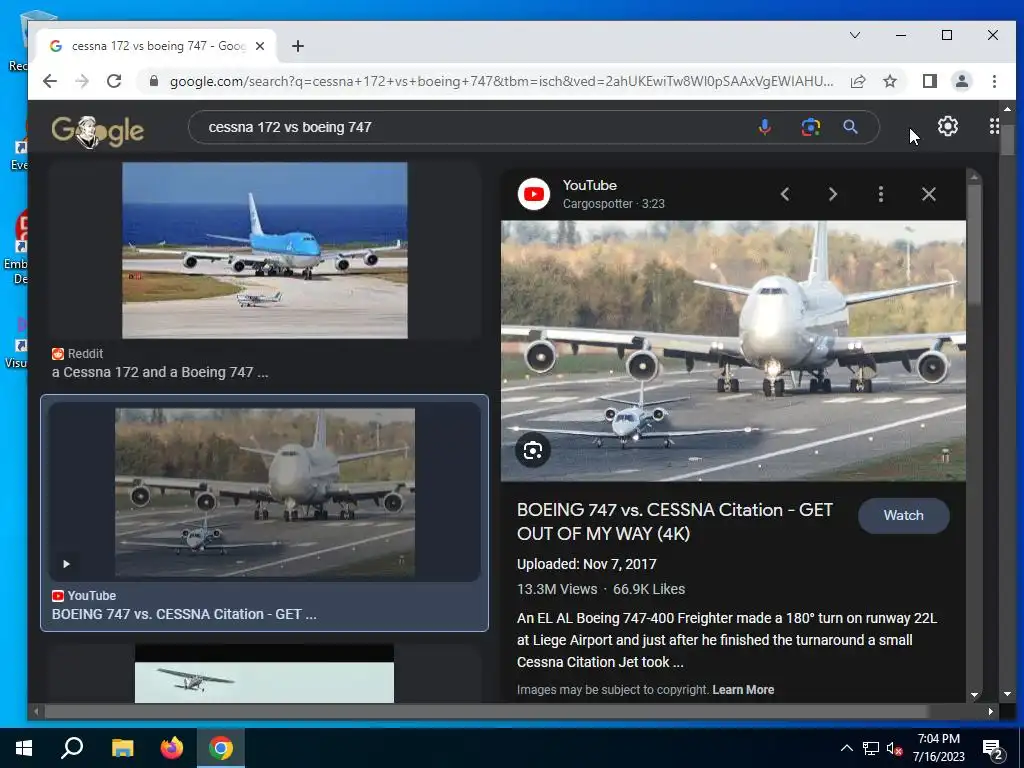Open the Windows Start menu

click(x=24, y=748)
